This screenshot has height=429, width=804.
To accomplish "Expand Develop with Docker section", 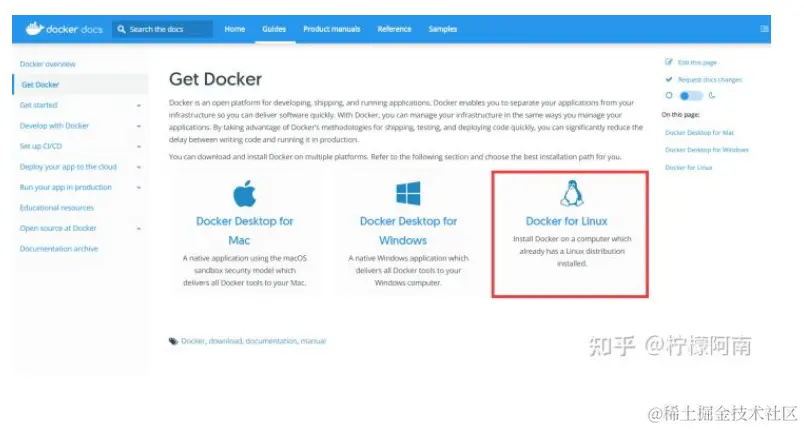I will pyautogui.click(x=138, y=126).
